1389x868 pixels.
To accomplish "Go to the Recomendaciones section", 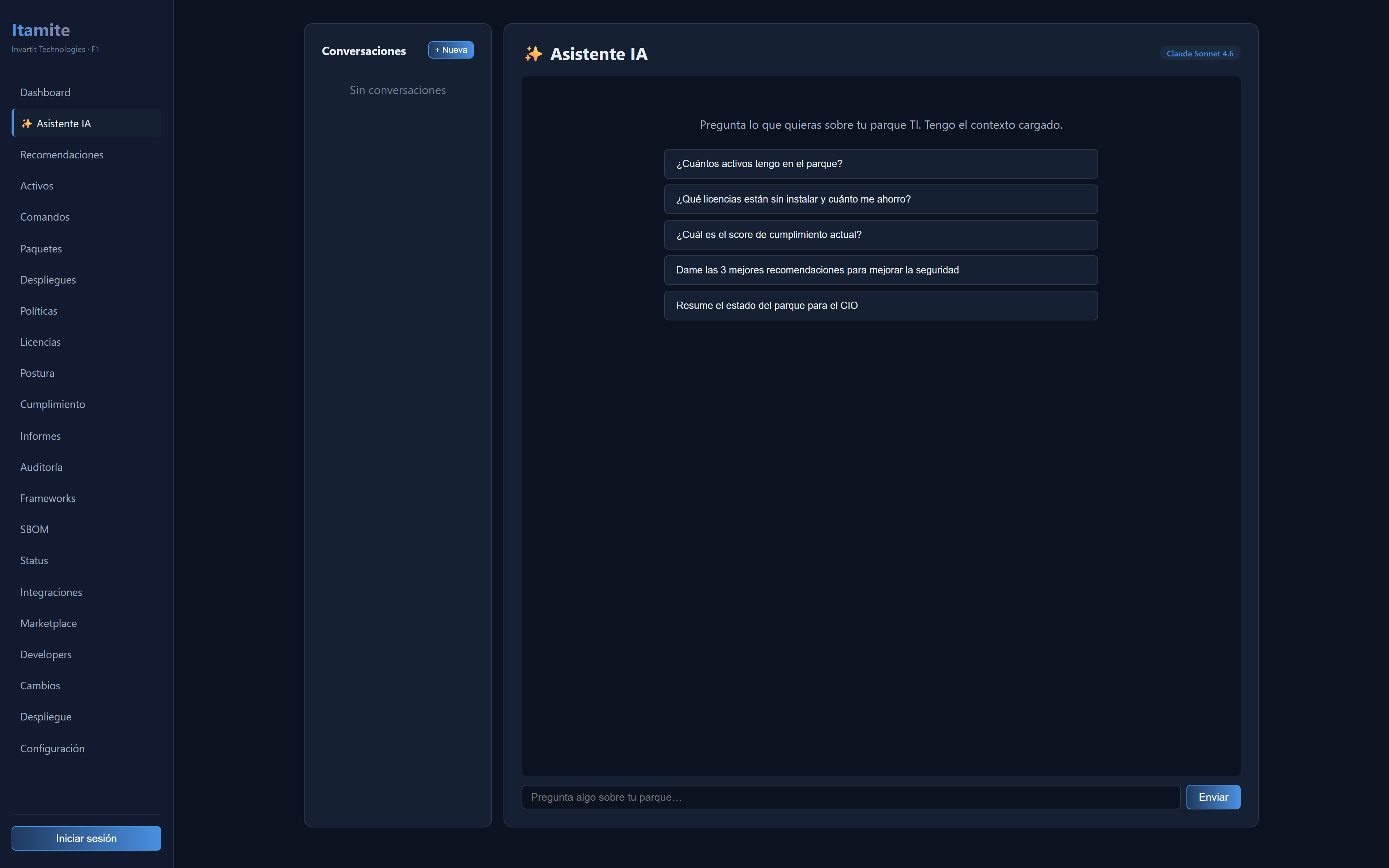I will click(61, 154).
